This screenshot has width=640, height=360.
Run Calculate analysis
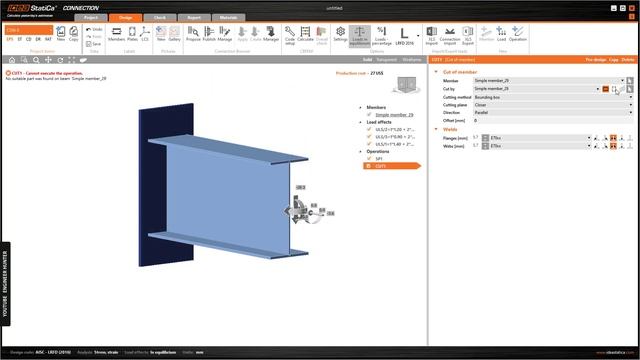point(305,34)
